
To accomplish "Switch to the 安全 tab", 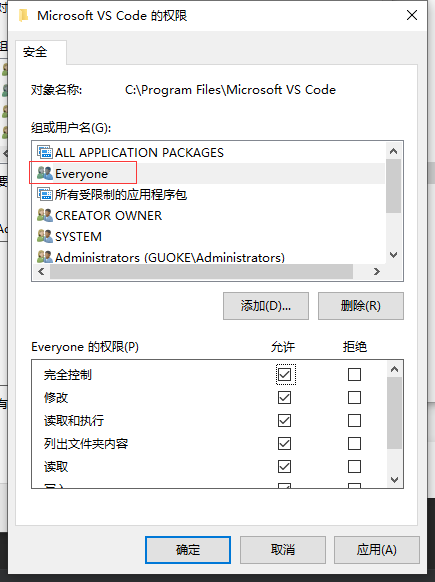I will tap(35, 52).
